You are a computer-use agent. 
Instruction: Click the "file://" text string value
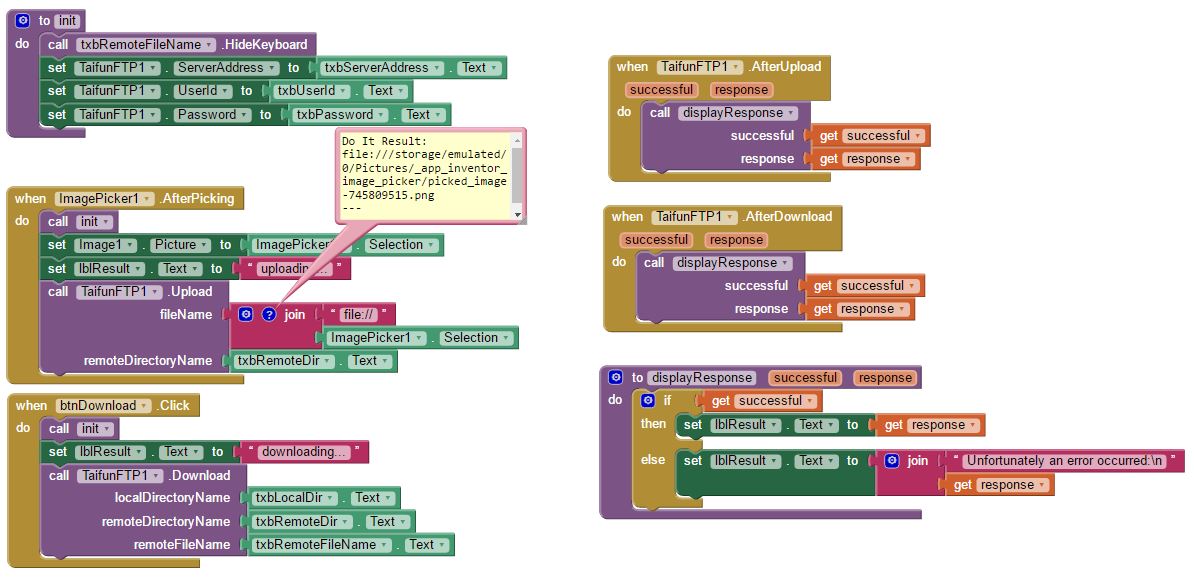point(356,314)
